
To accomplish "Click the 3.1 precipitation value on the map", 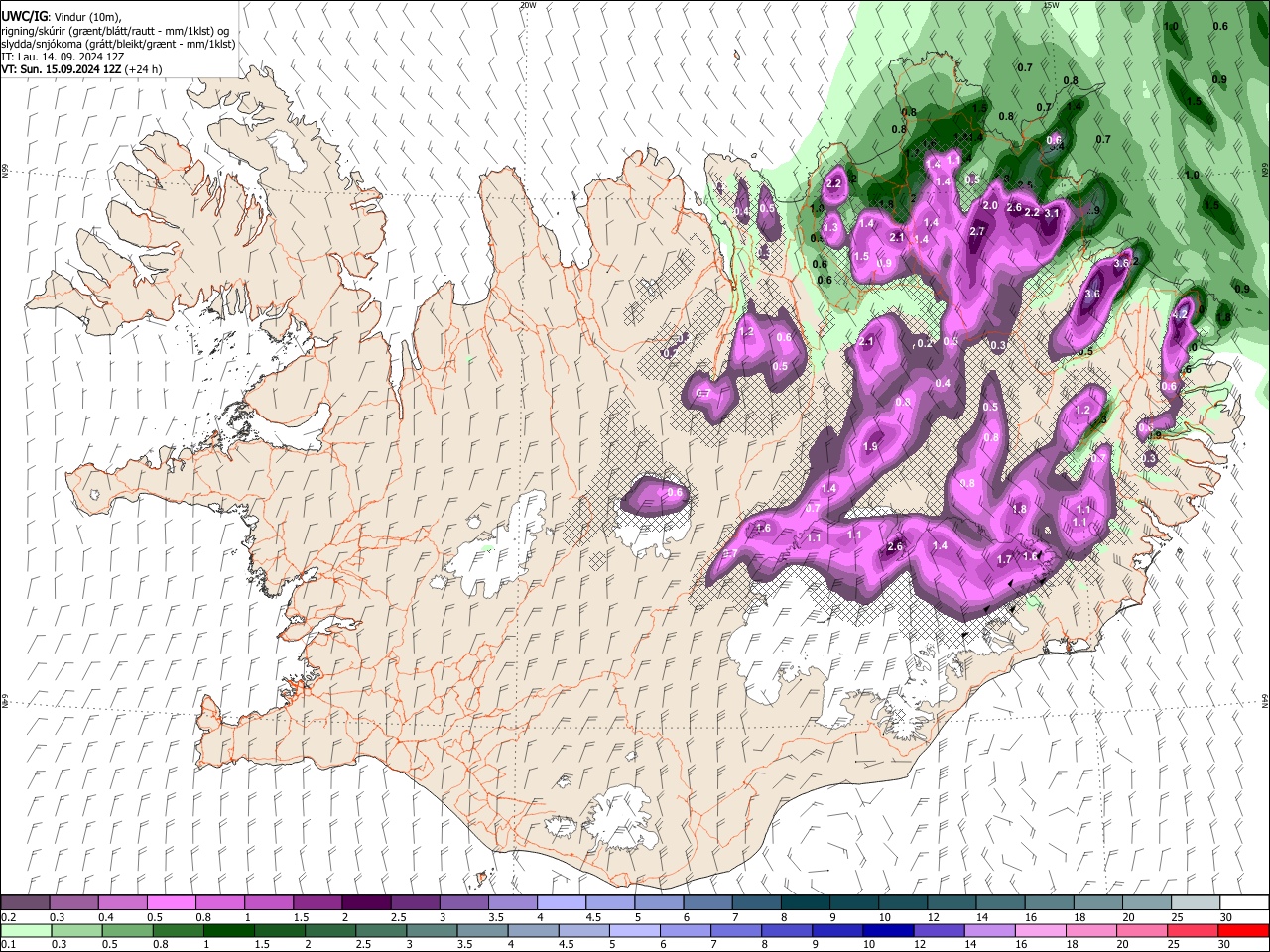I will click(1053, 213).
